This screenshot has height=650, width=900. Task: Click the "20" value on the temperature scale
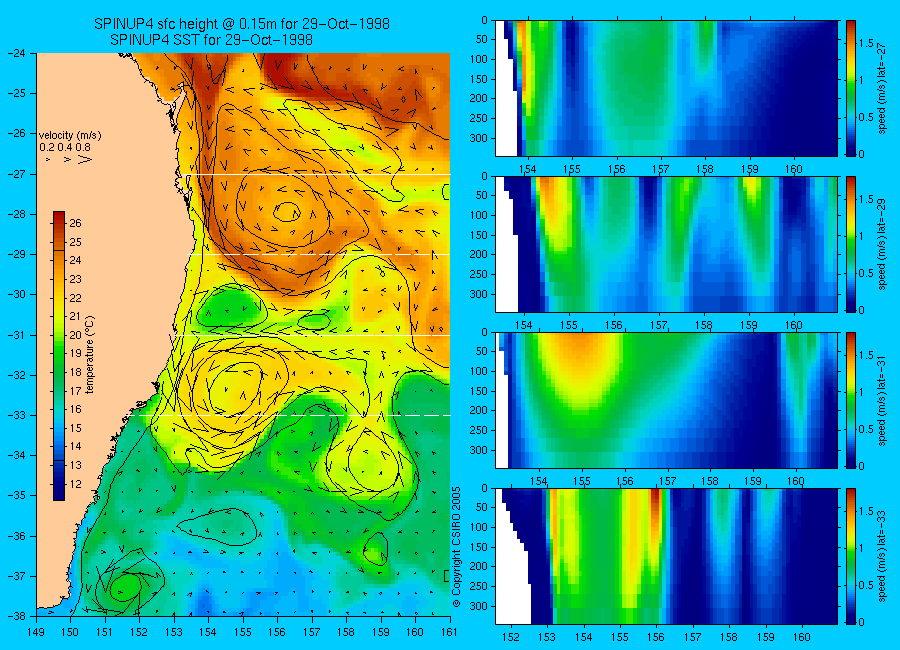pyautogui.click(x=75, y=335)
